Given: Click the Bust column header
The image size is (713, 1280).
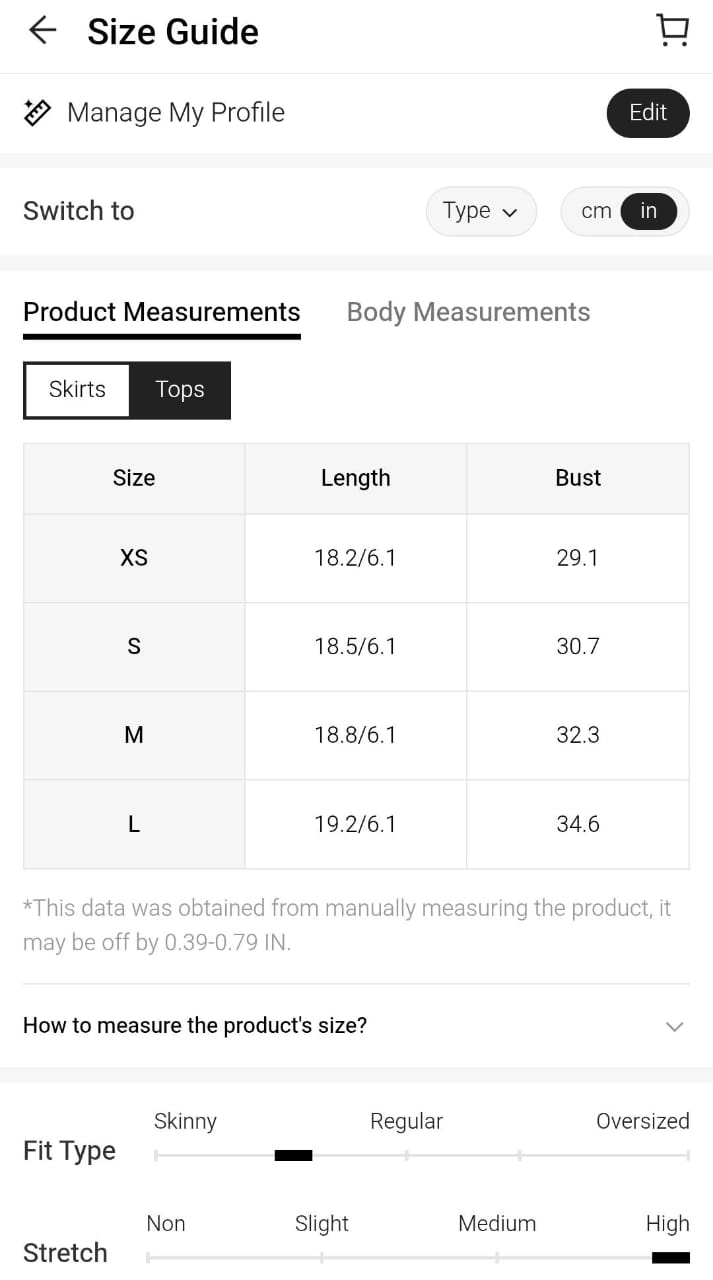Looking at the screenshot, I should (x=578, y=478).
